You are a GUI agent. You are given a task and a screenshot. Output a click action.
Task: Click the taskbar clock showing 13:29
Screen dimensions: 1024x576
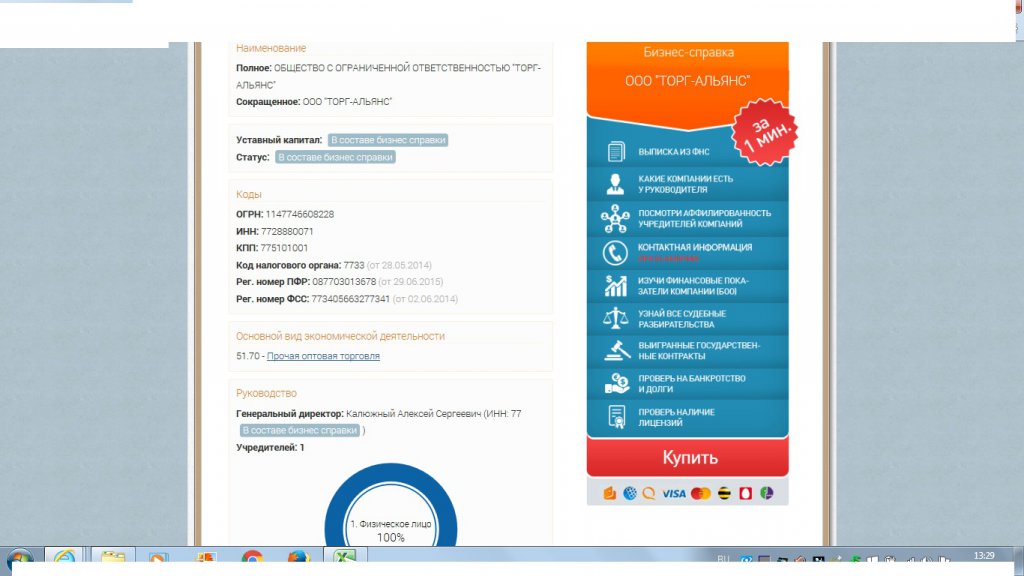point(984,556)
